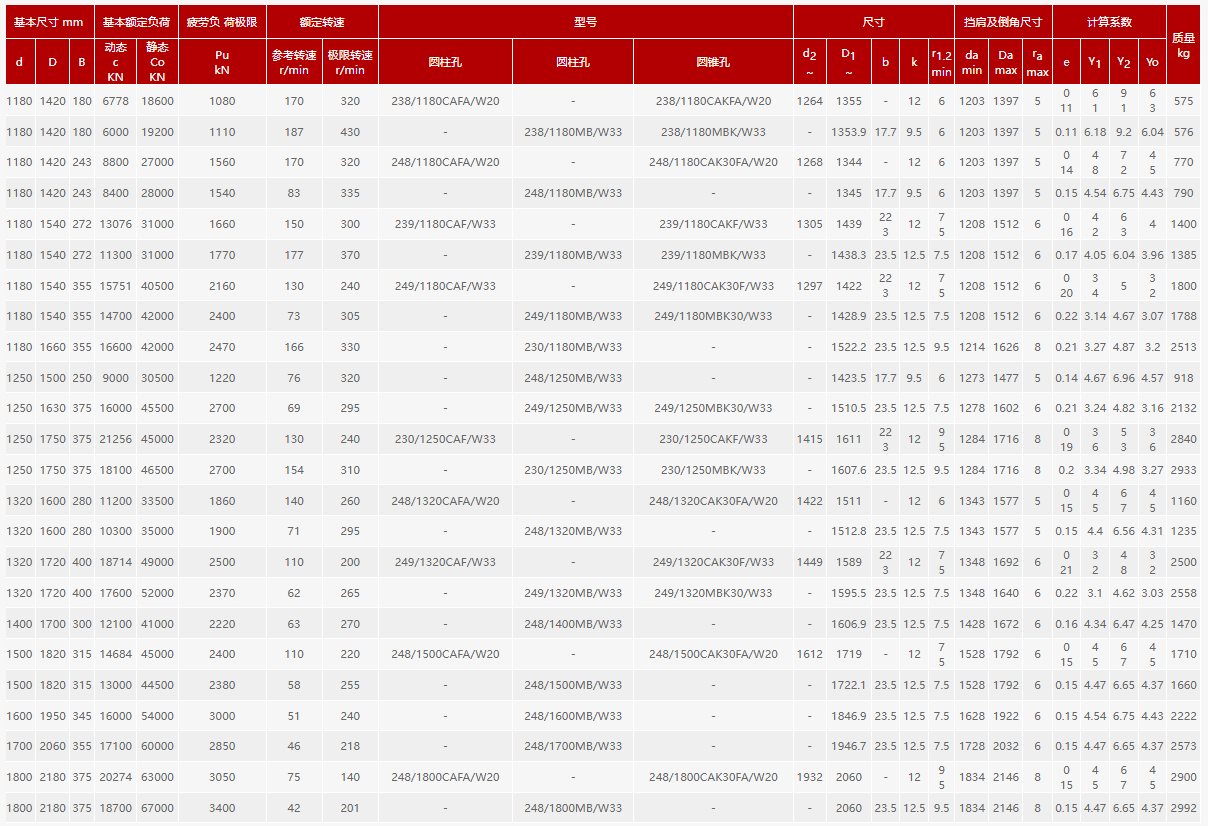Viewport: 1208px width, 826px height.
Task: Click model 248/1700MB/W33
Action: (x=572, y=746)
